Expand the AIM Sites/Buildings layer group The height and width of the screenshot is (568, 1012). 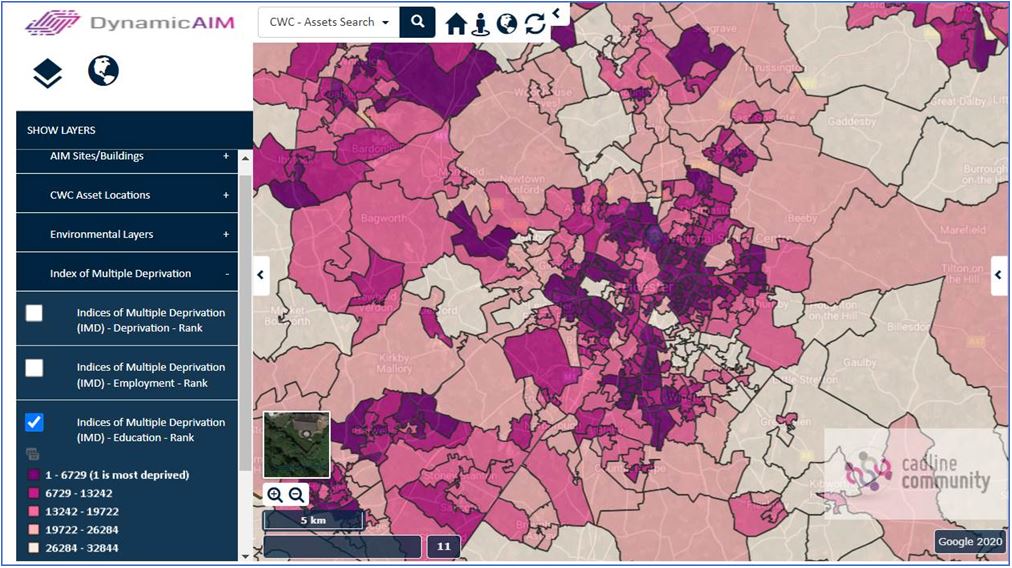coord(226,156)
